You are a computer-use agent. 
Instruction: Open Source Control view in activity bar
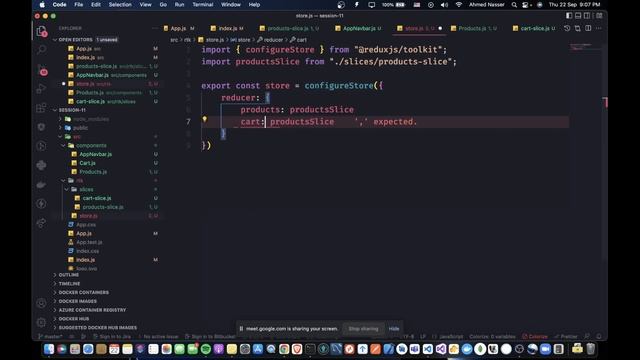[x=42, y=70]
